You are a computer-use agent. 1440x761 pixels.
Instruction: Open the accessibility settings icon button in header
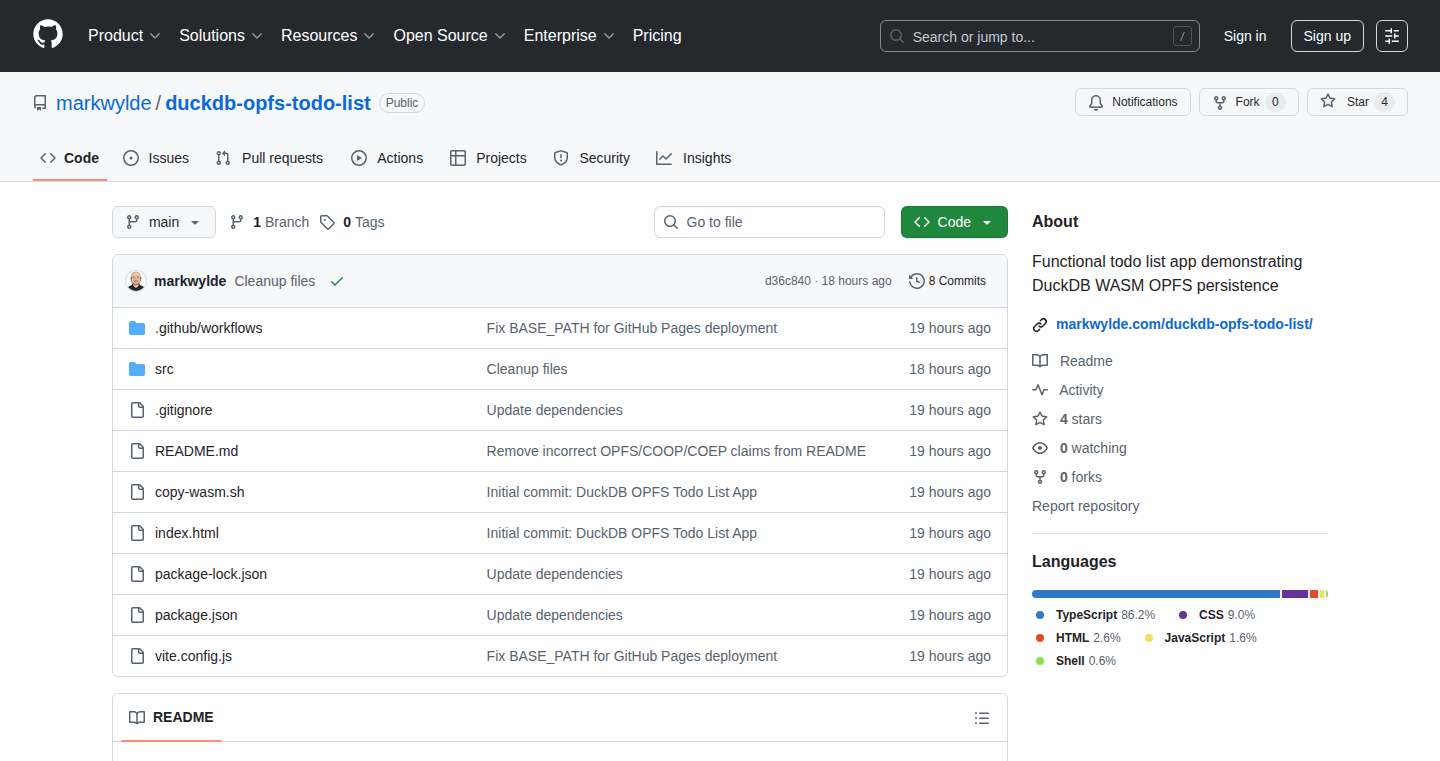[x=1391, y=36]
